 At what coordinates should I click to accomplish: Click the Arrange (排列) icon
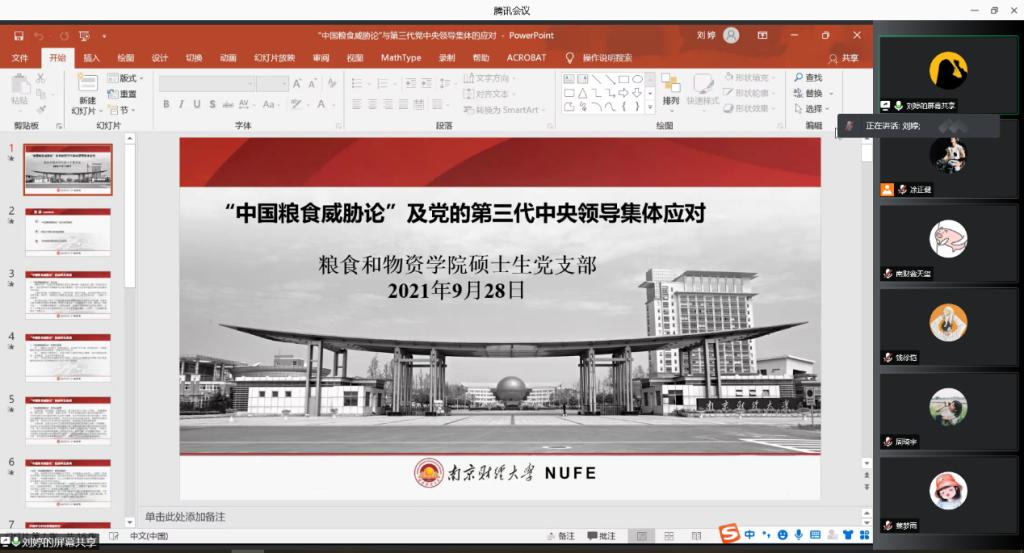pos(670,86)
